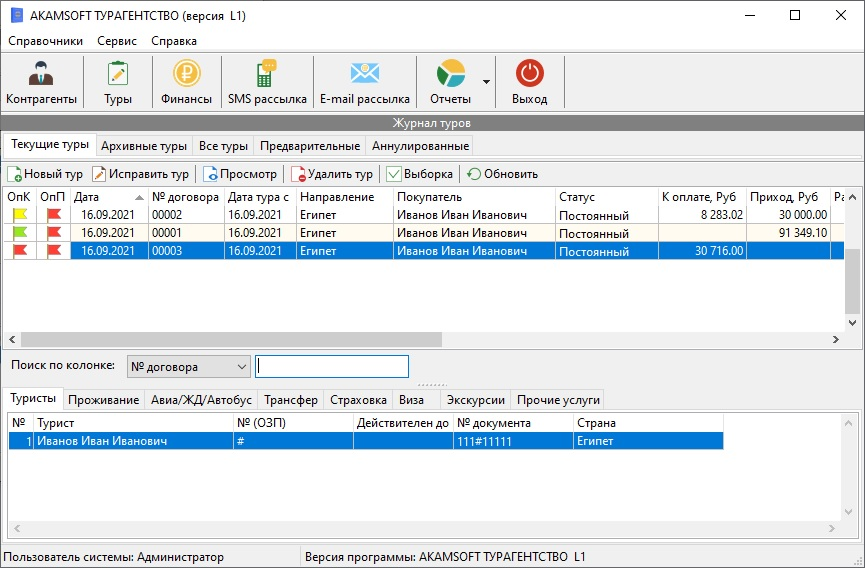Expand the Отчеты dropdown arrow
865x568 pixels.
pyautogui.click(x=486, y=82)
